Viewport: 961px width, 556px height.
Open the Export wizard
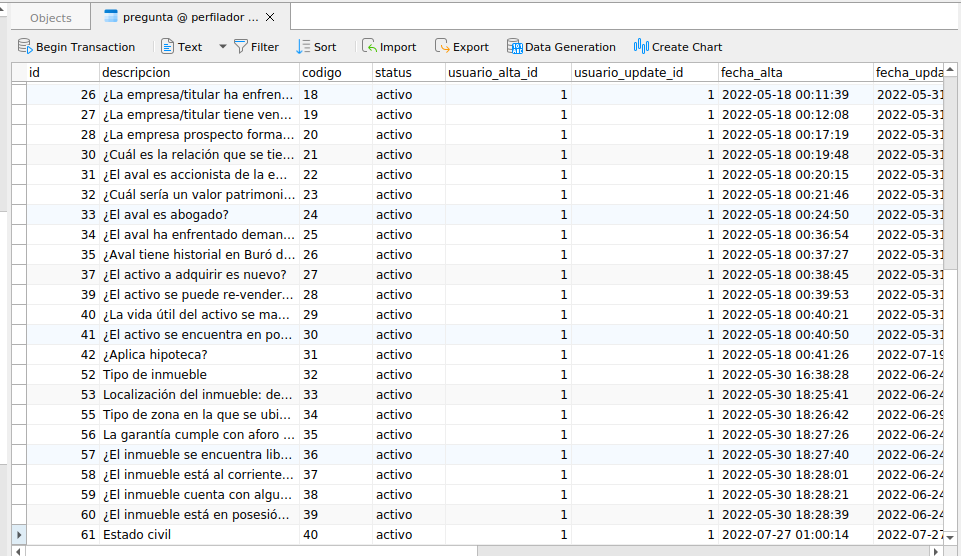(442, 47)
